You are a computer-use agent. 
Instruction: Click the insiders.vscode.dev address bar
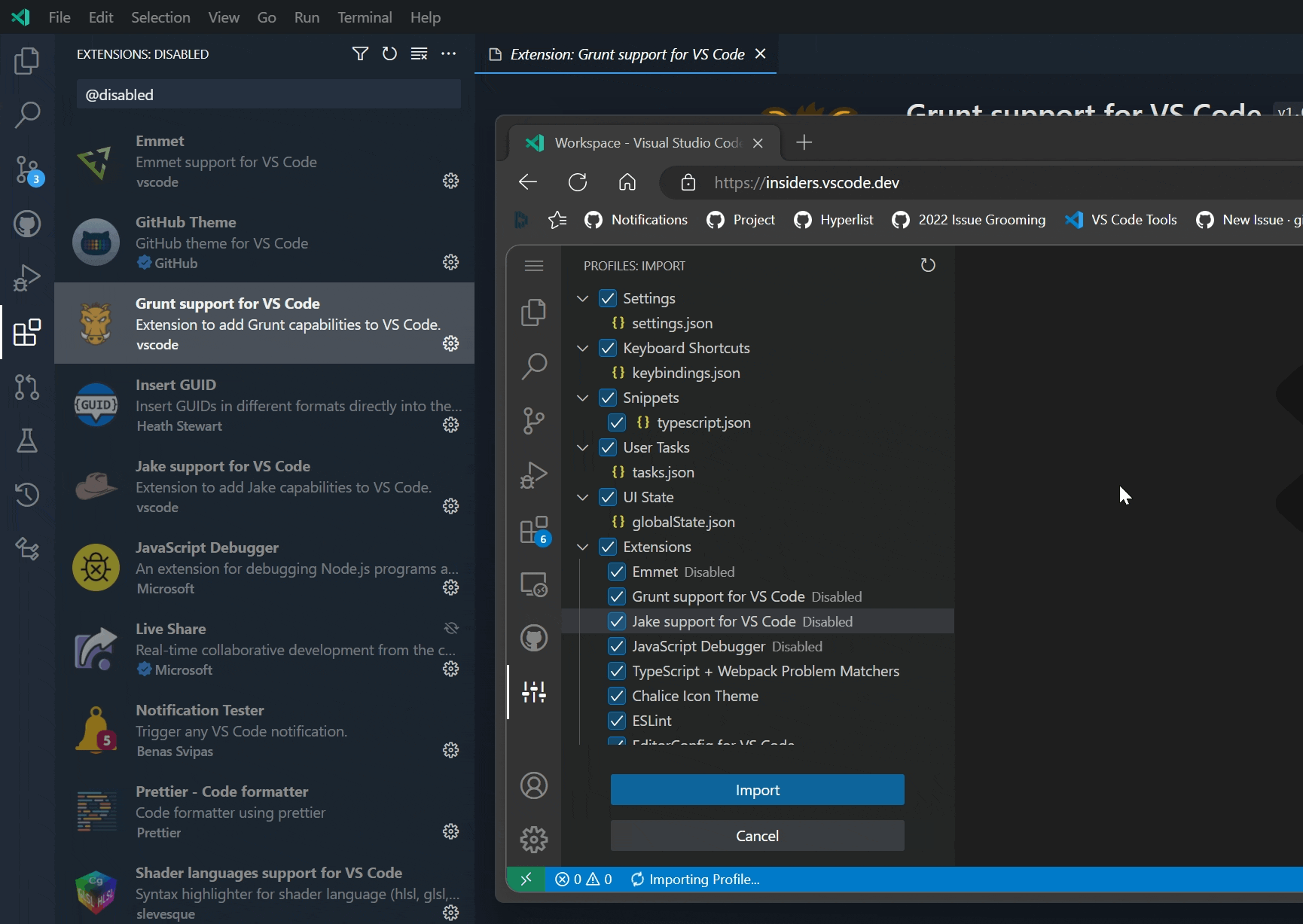[x=806, y=181]
